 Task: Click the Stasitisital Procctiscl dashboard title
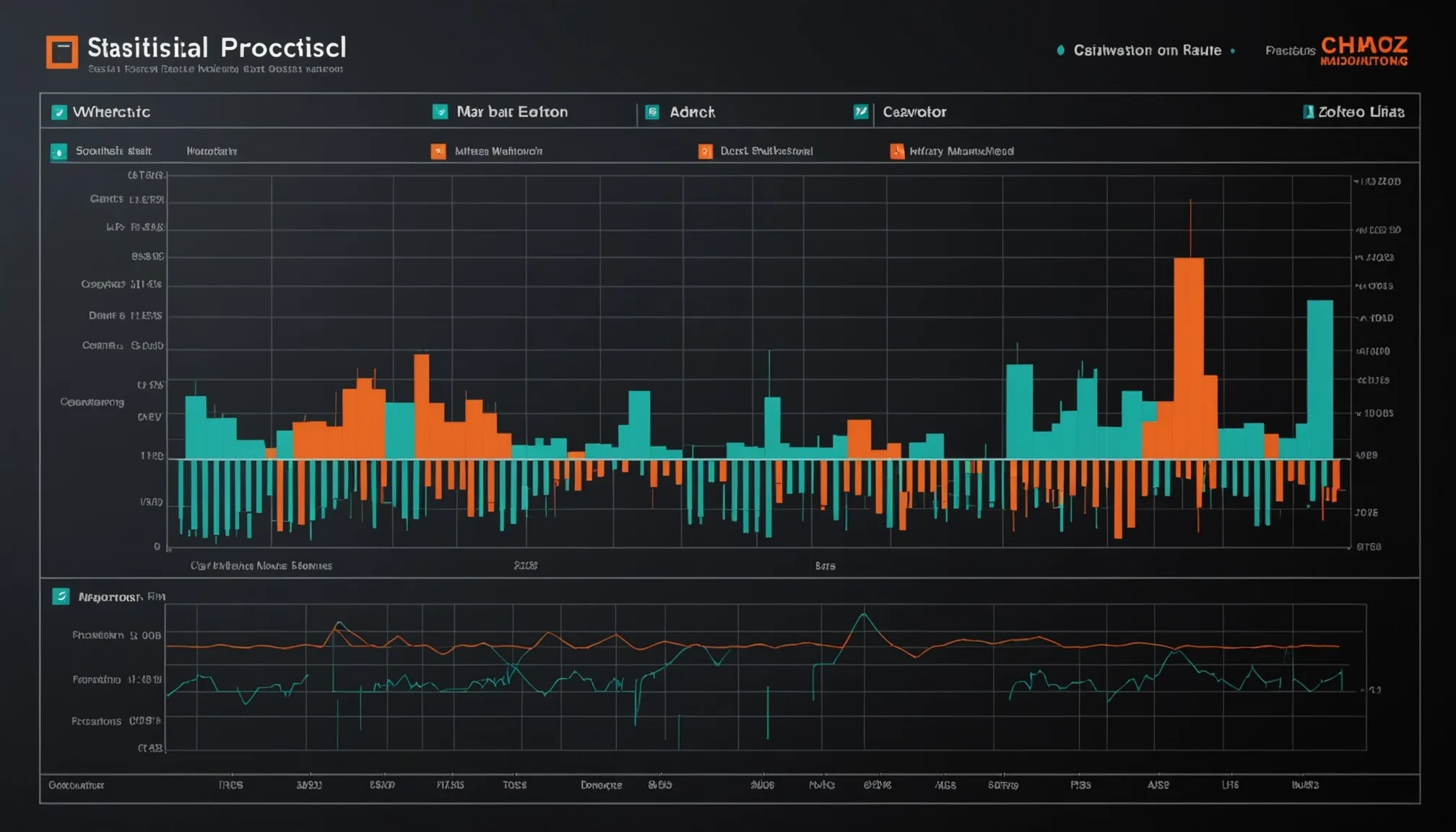point(217,48)
